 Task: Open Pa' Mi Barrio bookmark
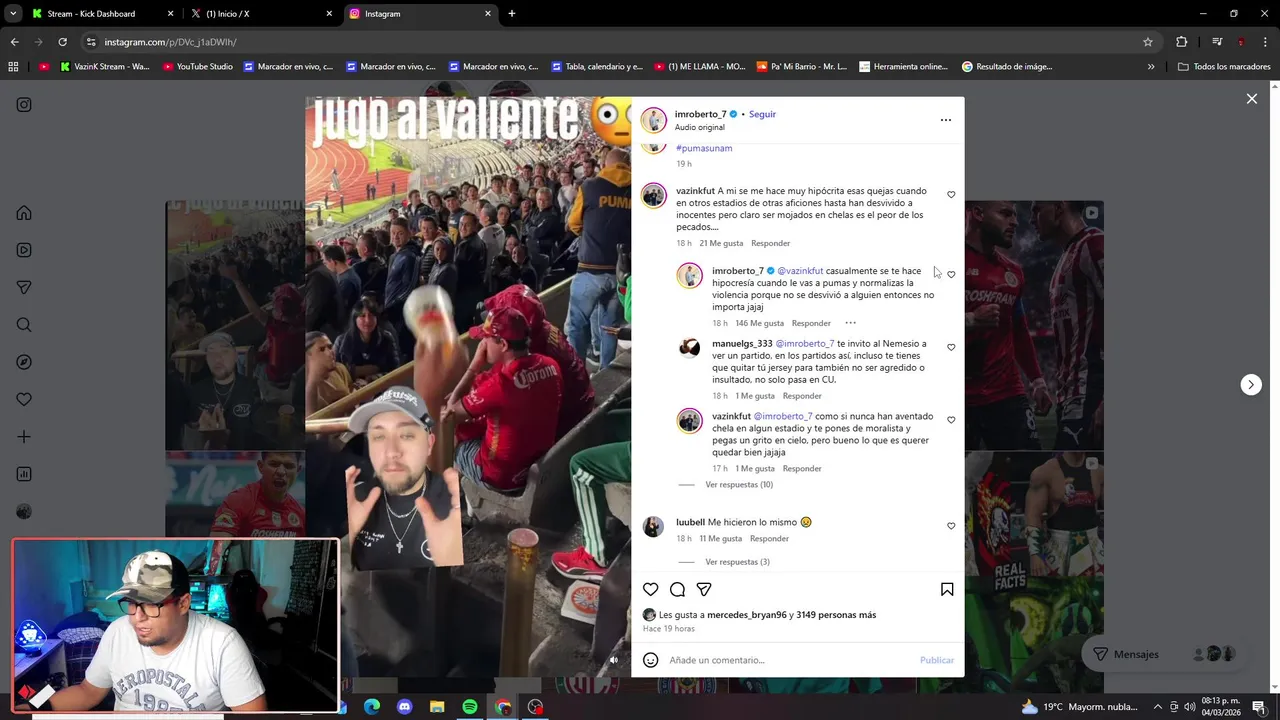click(x=802, y=67)
